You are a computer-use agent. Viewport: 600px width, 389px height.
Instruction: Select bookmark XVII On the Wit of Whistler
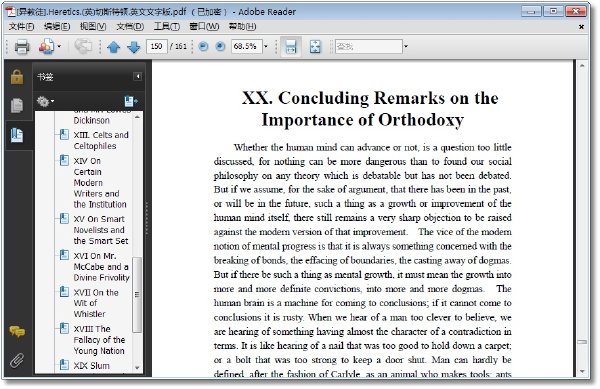[x=96, y=303]
